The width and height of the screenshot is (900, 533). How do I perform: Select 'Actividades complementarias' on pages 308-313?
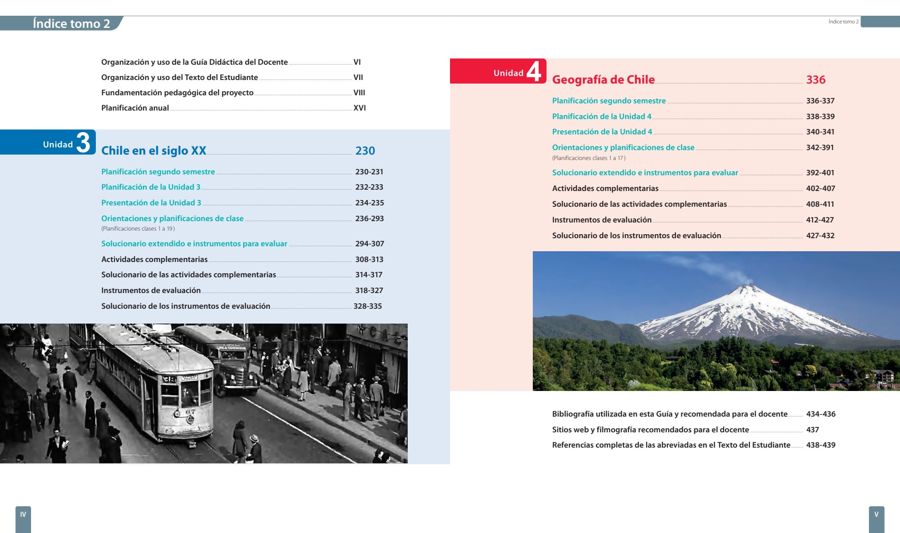coord(154,259)
